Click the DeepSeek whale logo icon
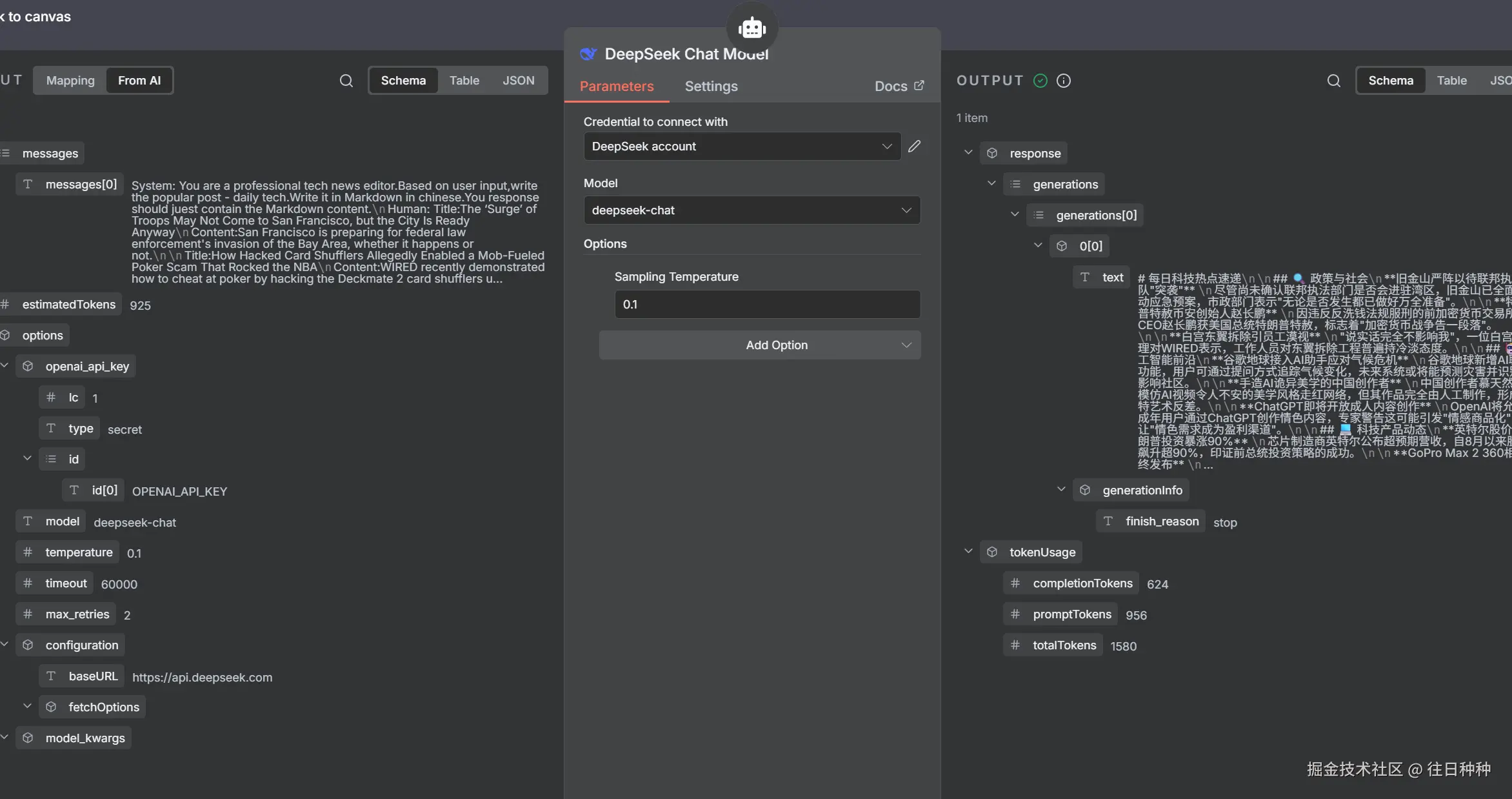 tap(588, 54)
